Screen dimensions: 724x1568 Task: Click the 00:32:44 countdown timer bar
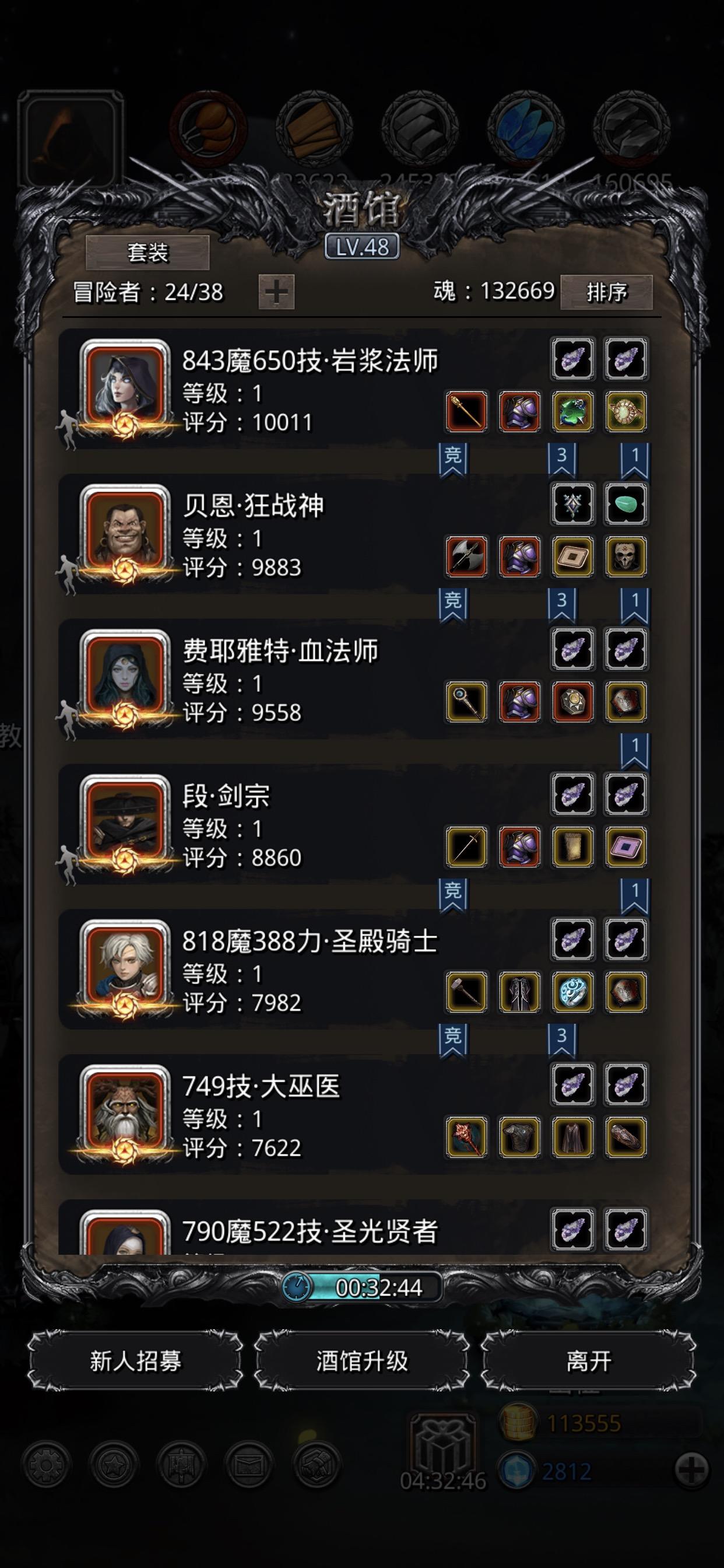pyautogui.click(x=362, y=1287)
